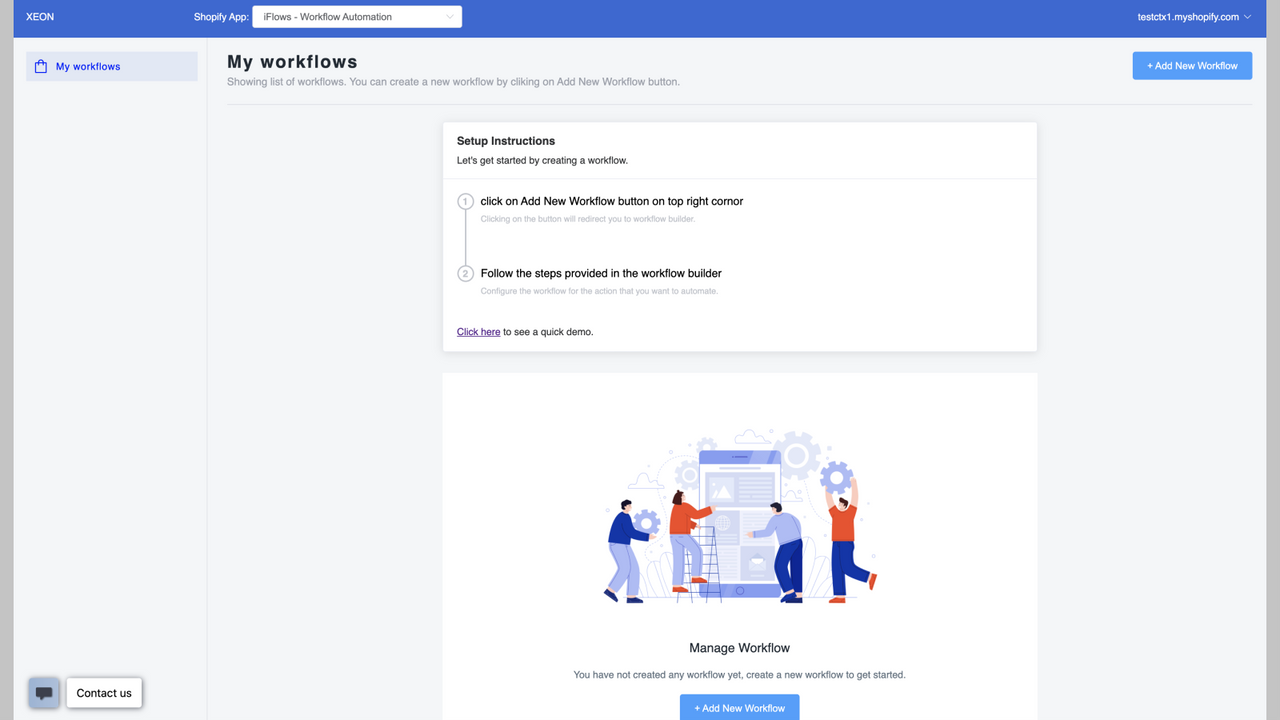This screenshot has width=1280, height=720.
Task: Click Add New Workflow at top right
Action: pos(1192,65)
